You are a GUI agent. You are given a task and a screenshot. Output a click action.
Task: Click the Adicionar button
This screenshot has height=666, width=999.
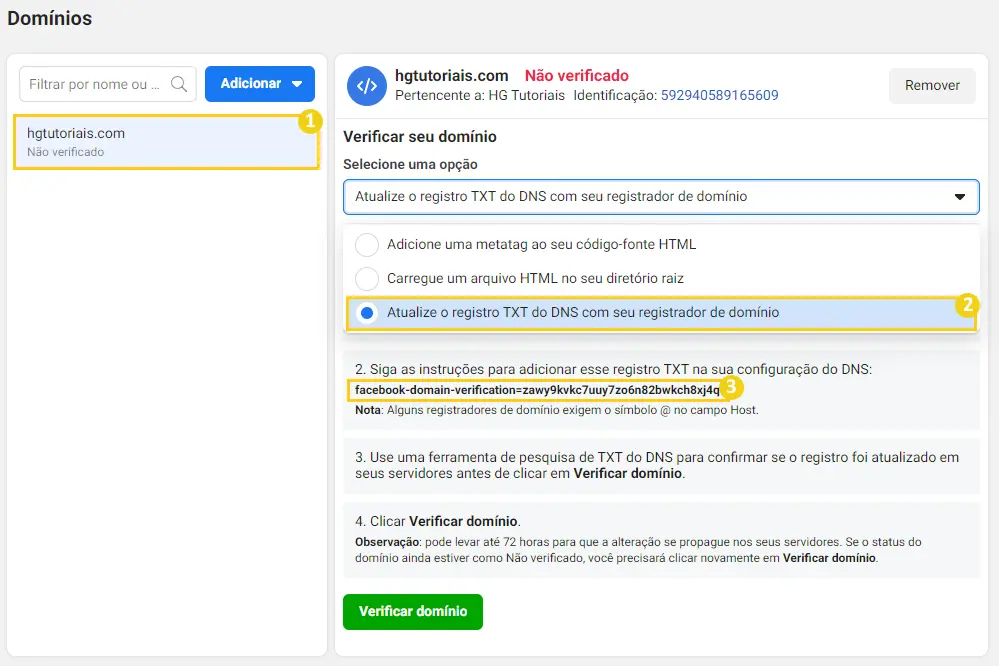pyautogui.click(x=259, y=83)
